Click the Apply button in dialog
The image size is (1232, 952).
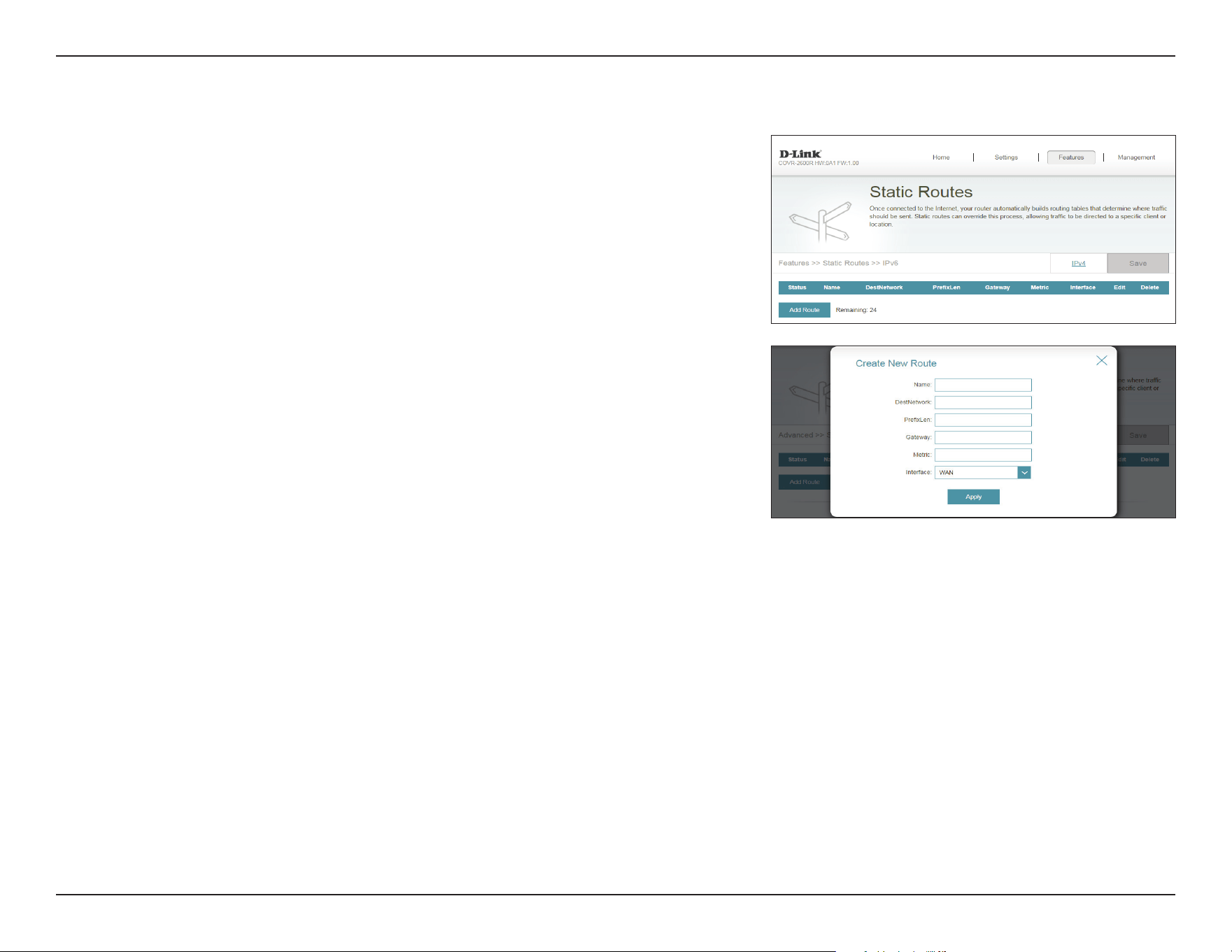coord(973,497)
